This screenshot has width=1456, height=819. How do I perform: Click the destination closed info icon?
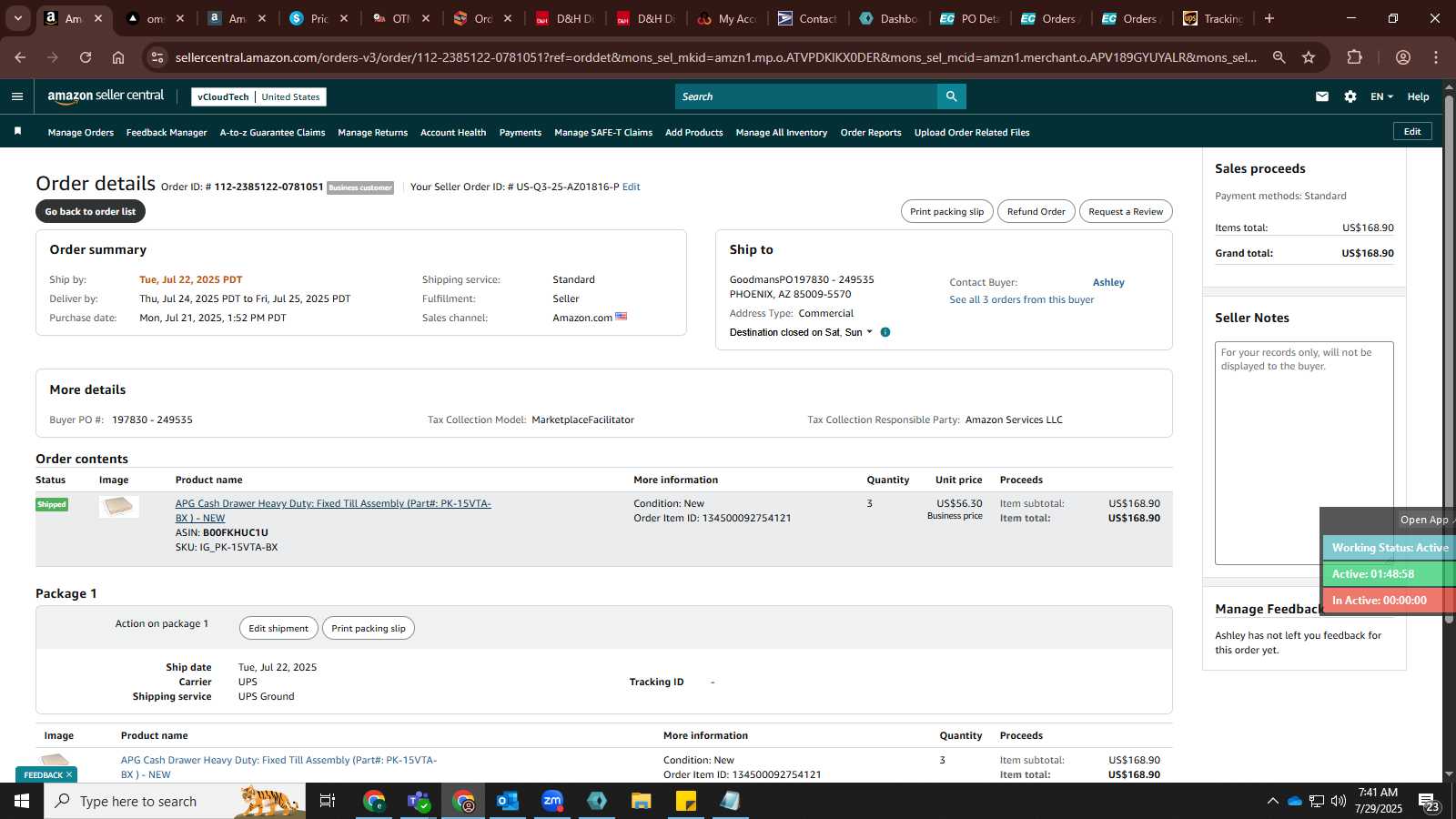885,332
